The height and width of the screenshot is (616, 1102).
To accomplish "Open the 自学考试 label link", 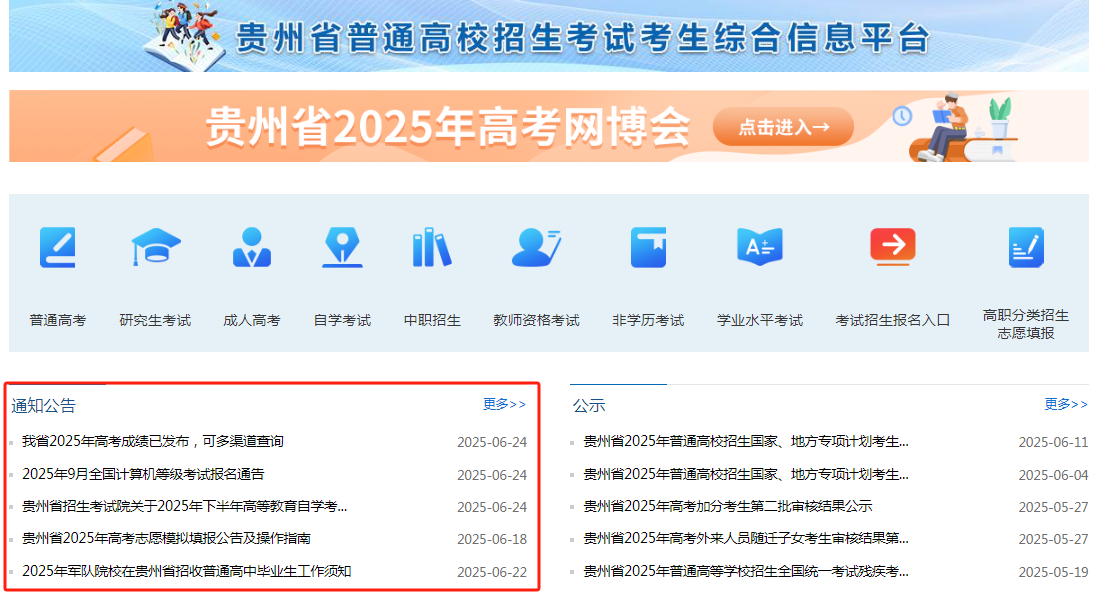I will tap(342, 321).
